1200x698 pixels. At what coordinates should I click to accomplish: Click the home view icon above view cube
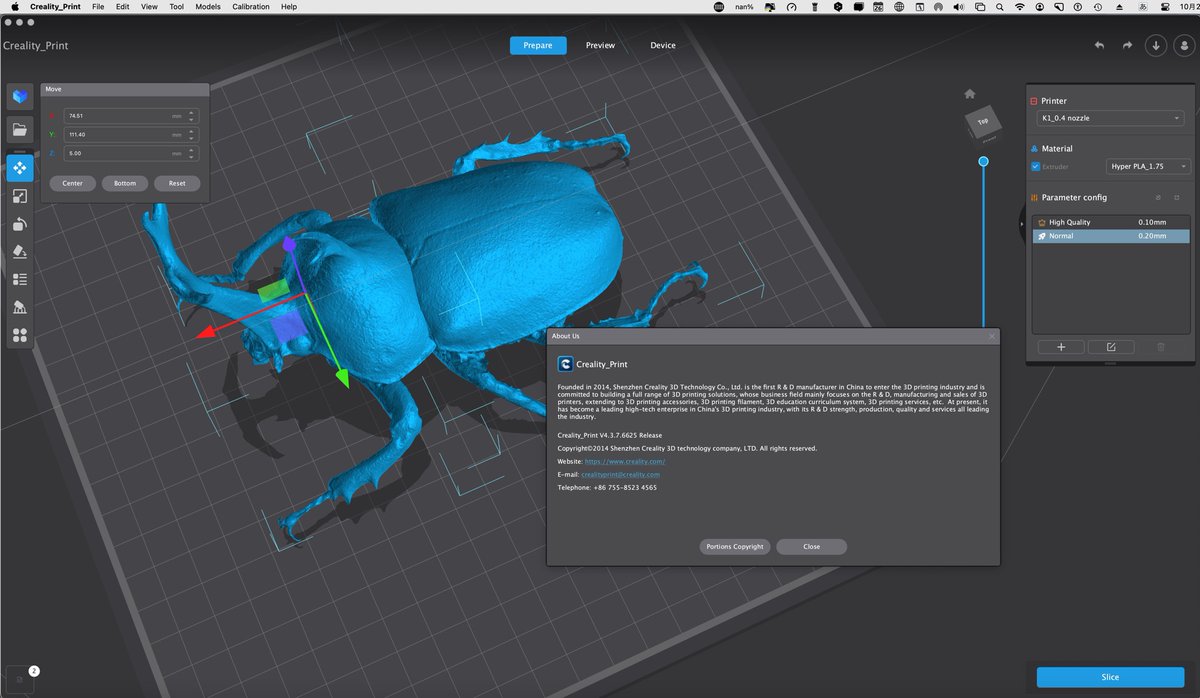pyautogui.click(x=969, y=93)
